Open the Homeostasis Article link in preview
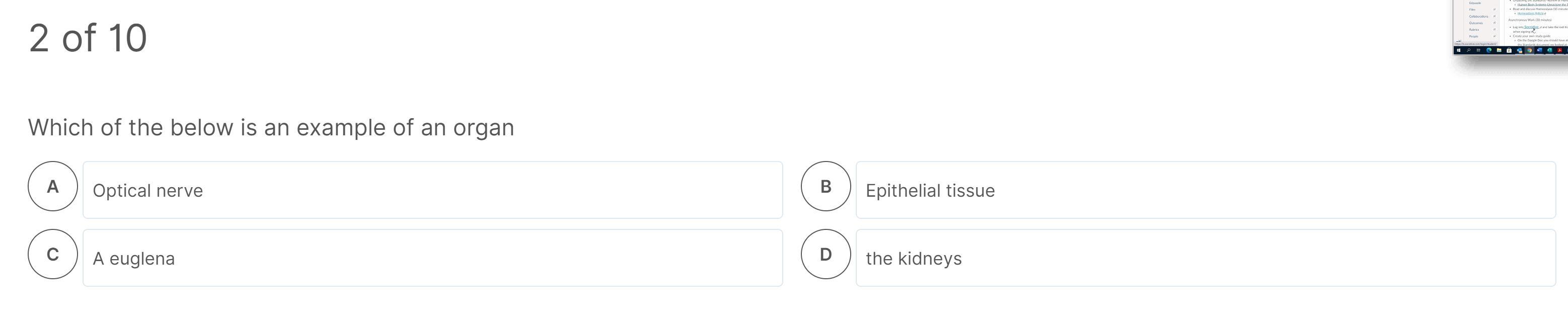 pos(1530,14)
